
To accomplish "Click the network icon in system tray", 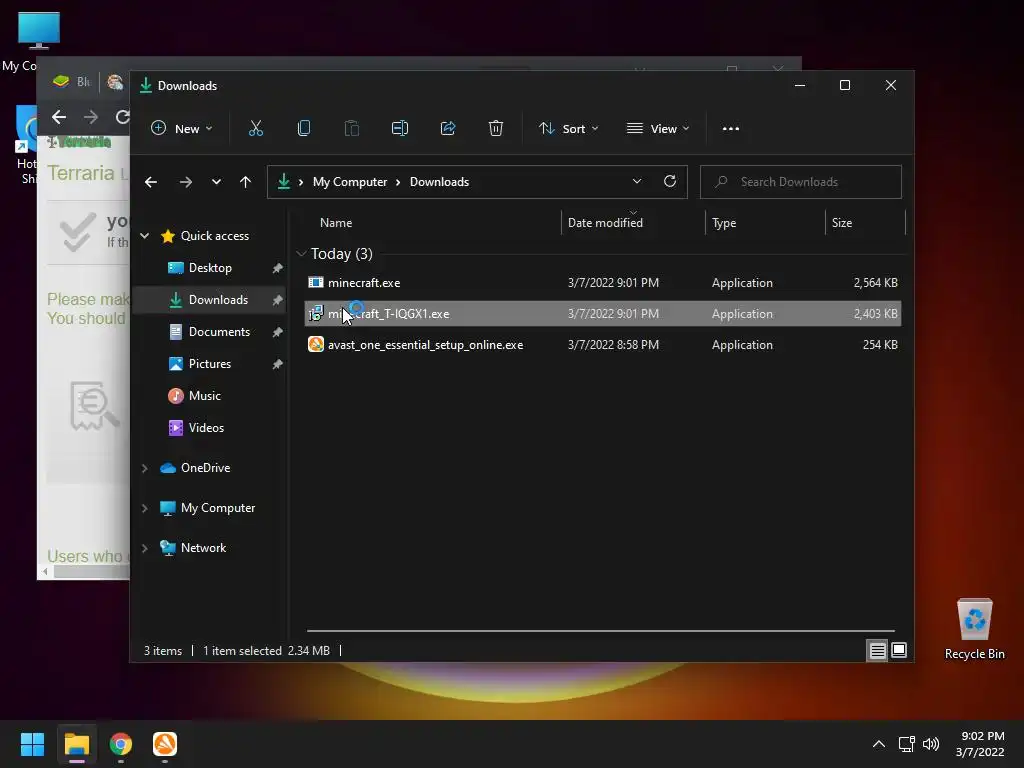I will 906,744.
